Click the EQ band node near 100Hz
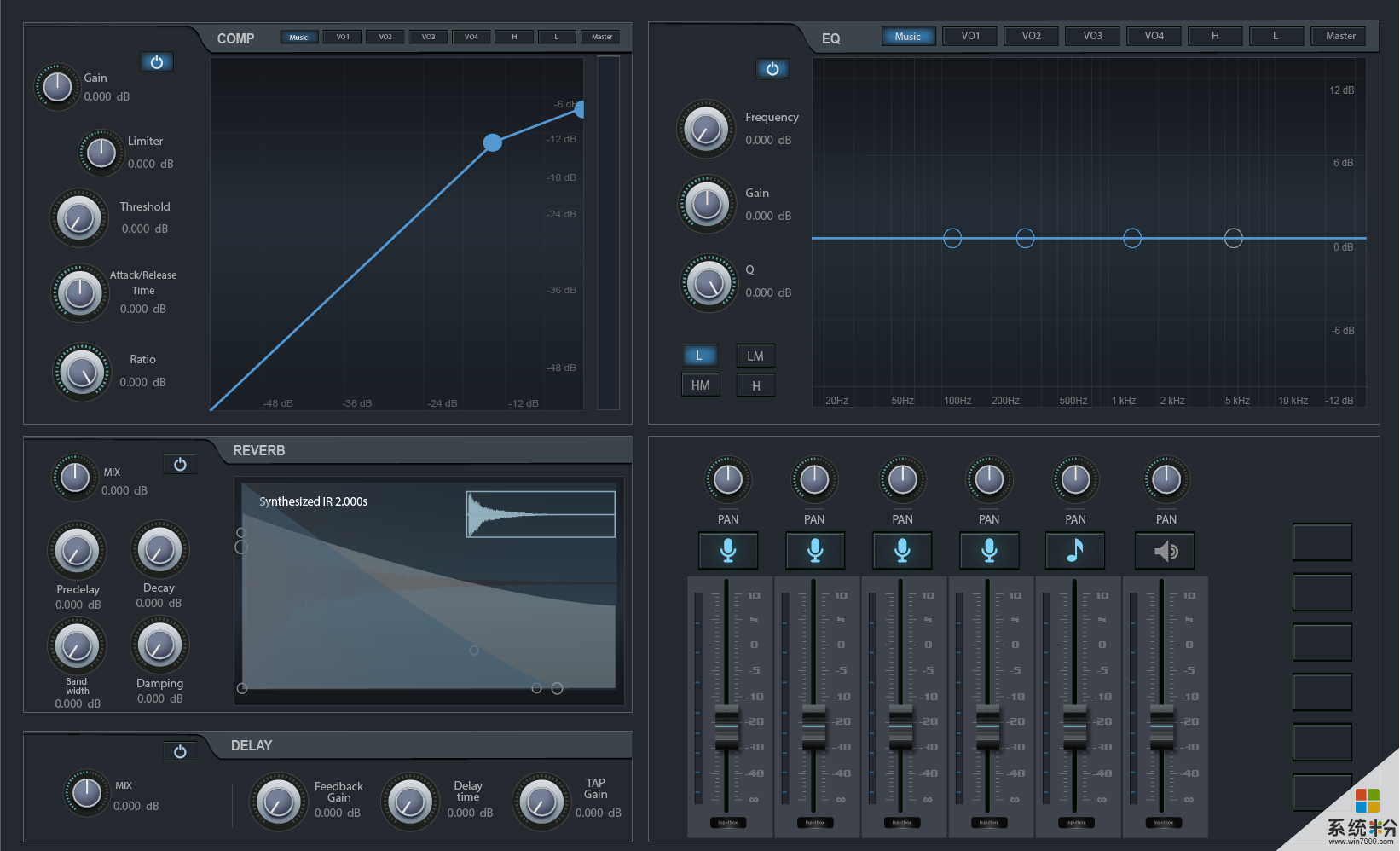This screenshot has height=851, width=1400. [952, 238]
